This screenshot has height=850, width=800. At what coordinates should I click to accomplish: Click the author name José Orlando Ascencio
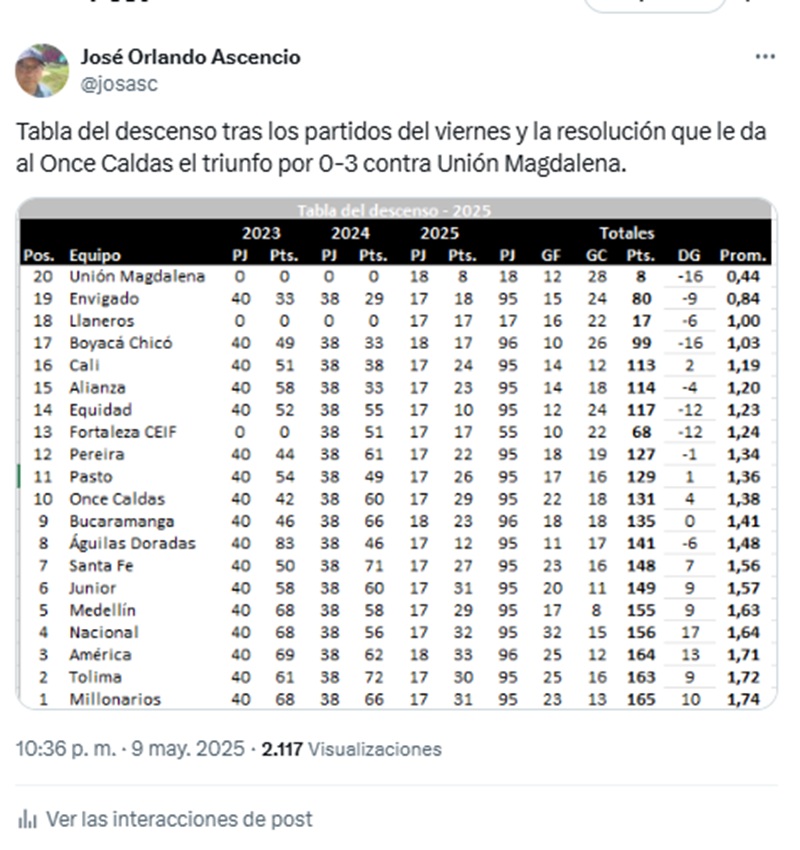point(190,56)
